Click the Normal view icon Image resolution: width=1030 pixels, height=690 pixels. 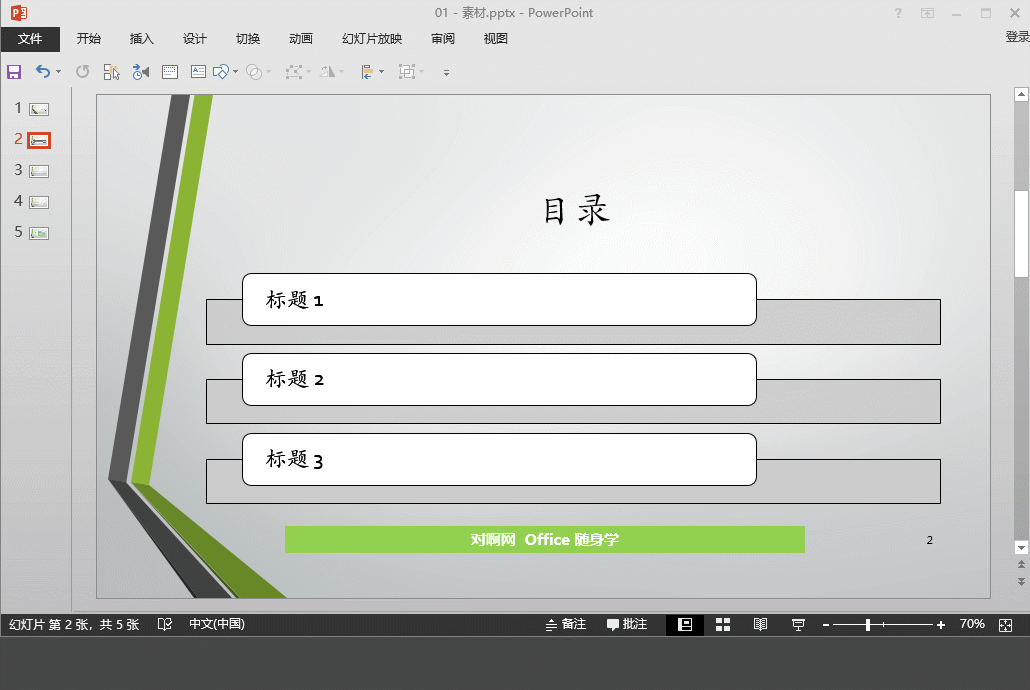point(684,624)
